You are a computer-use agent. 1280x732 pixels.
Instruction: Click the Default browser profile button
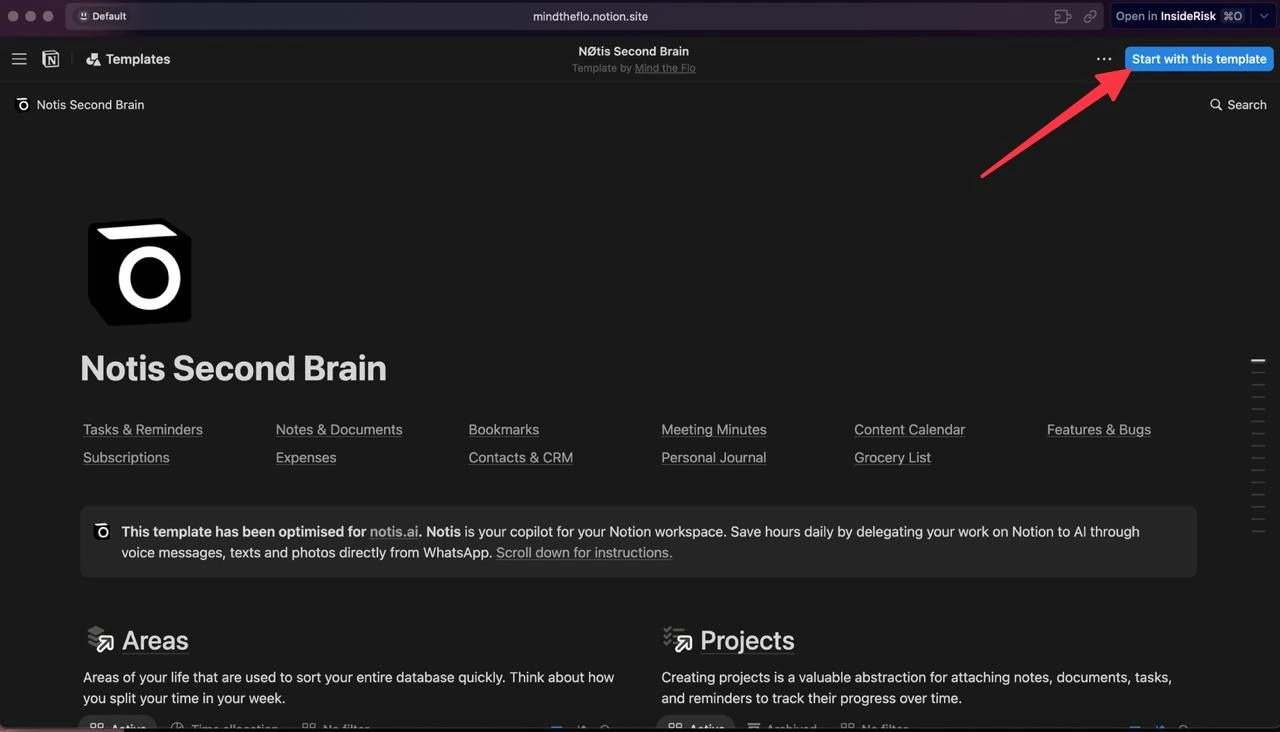pos(103,16)
